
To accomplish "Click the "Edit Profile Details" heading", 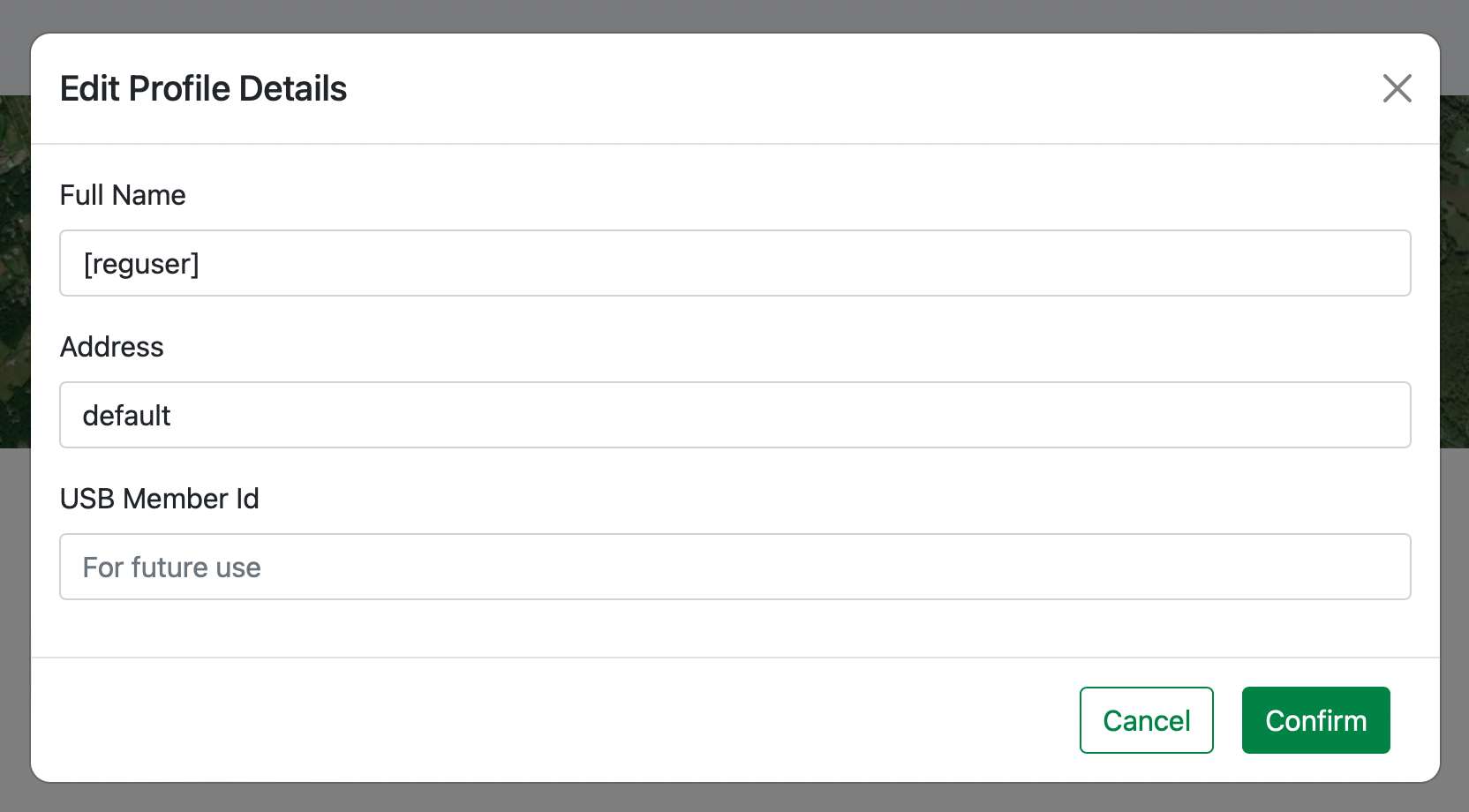I will coord(203,89).
